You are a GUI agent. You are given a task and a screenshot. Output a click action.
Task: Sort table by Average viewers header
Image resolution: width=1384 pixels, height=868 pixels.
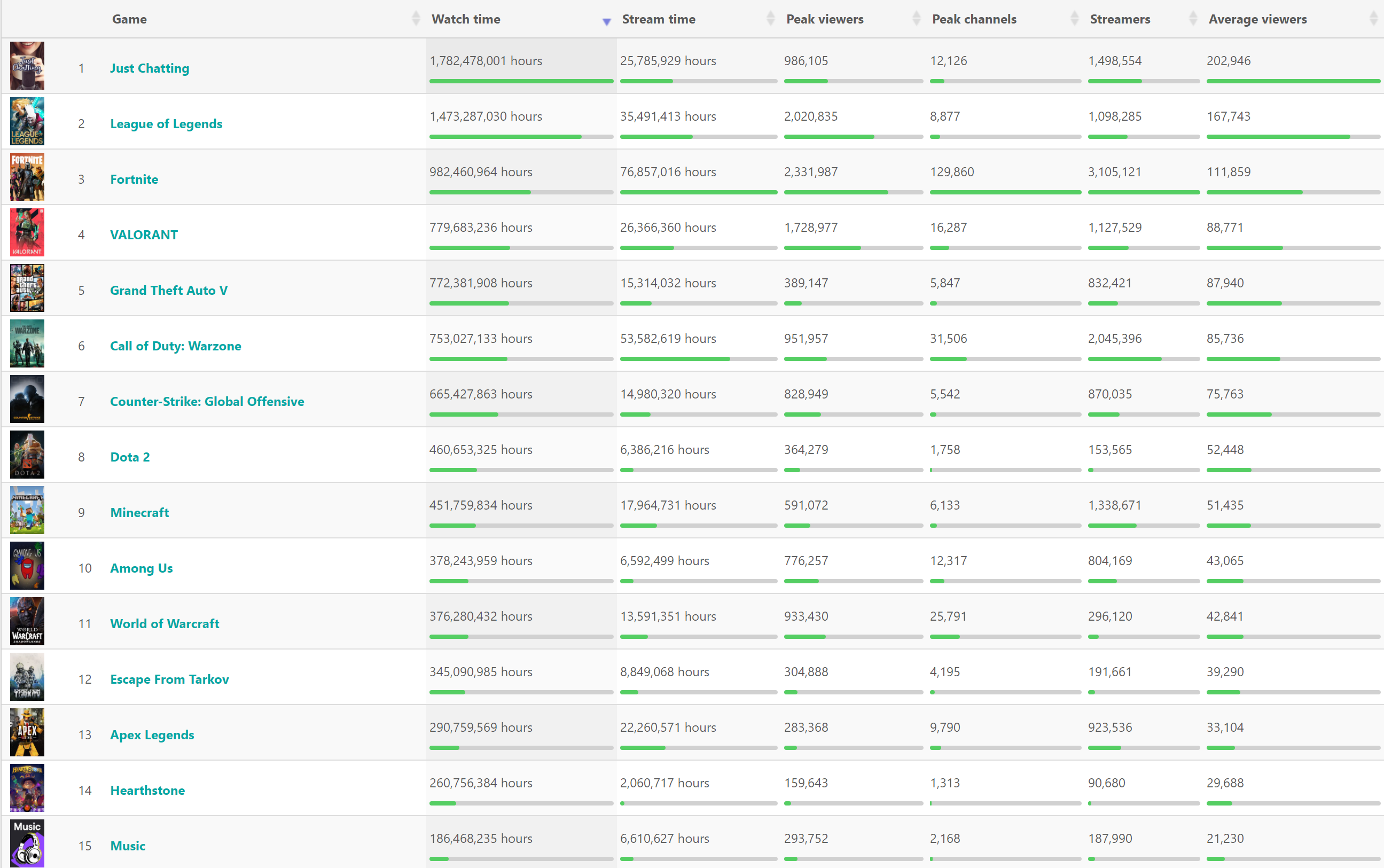[1258, 19]
